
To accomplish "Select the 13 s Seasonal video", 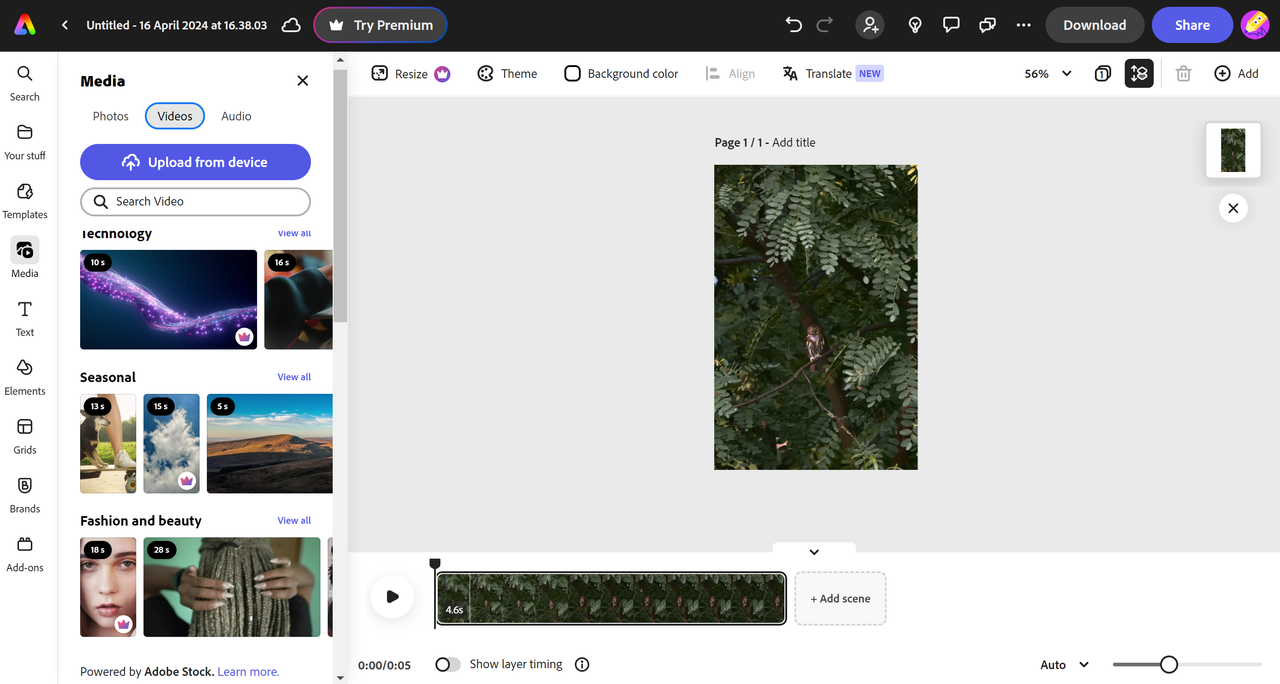I will click(x=108, y=444).
